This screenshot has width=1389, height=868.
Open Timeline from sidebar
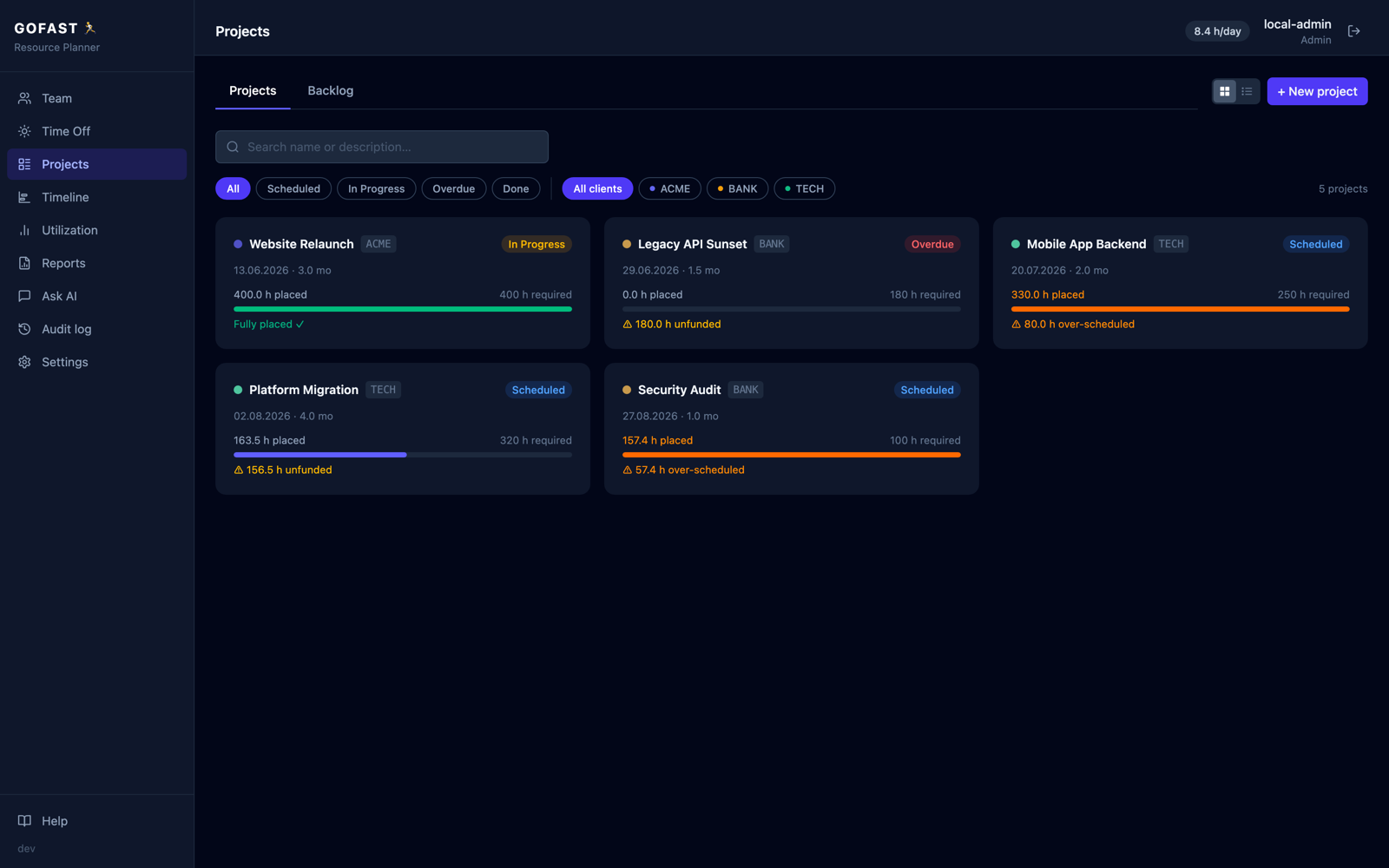pyautogui.click(x=96, y=197)
